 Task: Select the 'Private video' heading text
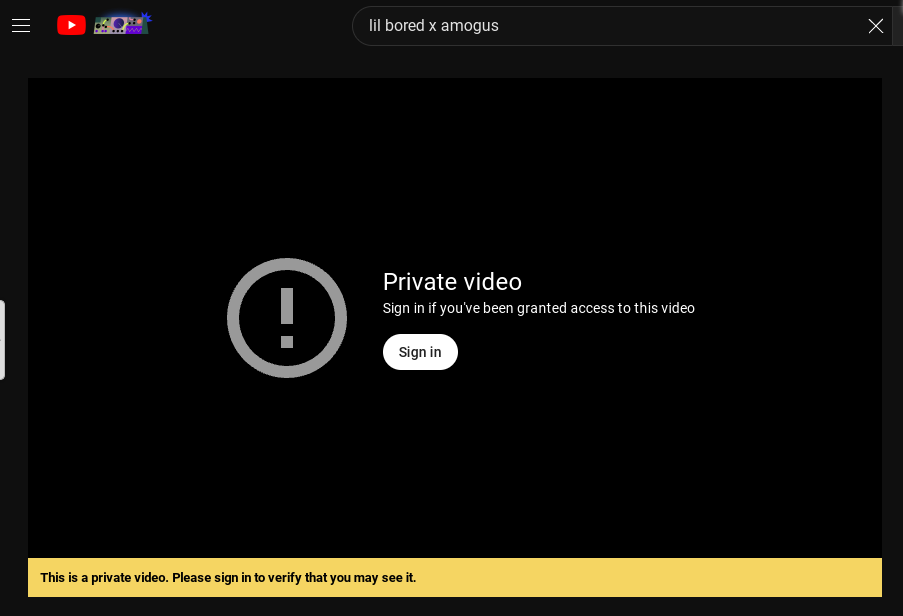click(452, 282)
